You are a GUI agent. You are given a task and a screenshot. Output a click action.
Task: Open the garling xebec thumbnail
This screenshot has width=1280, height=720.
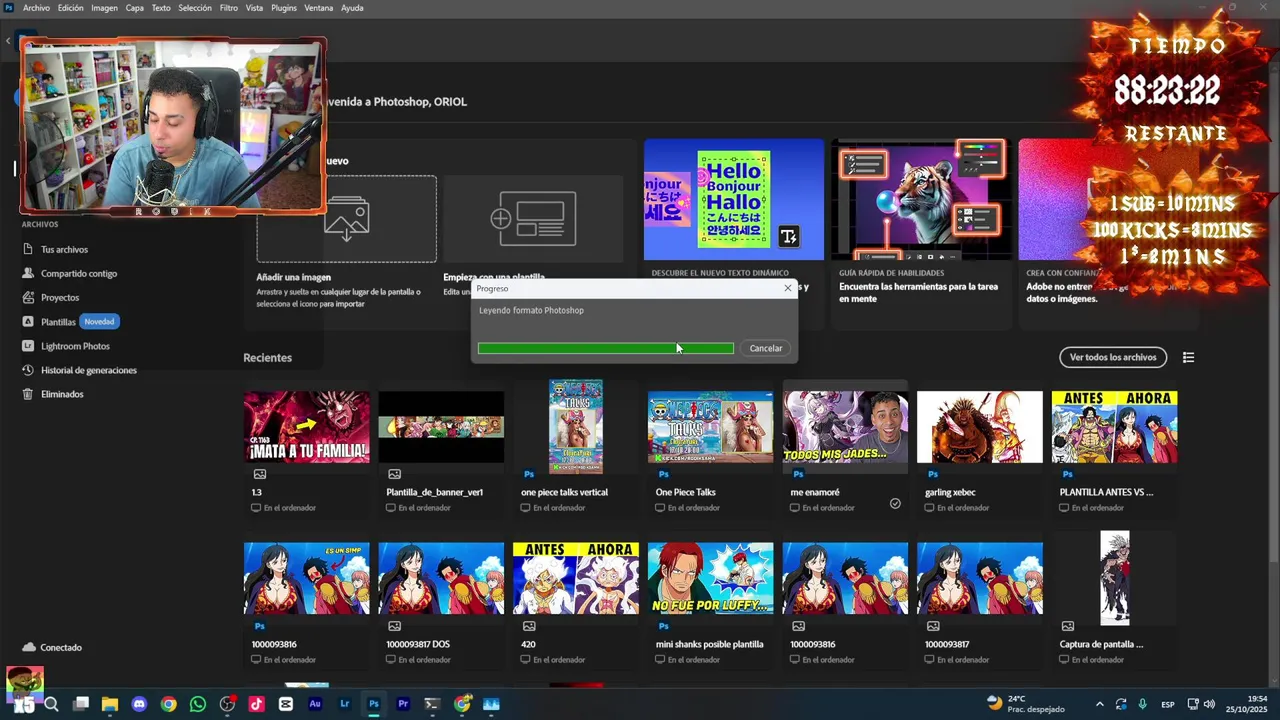[x=980, y=427]
